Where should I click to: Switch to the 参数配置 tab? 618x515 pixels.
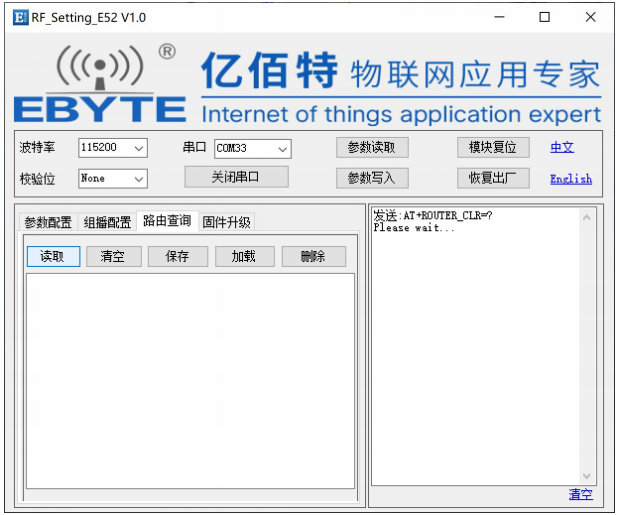point(48,222)
